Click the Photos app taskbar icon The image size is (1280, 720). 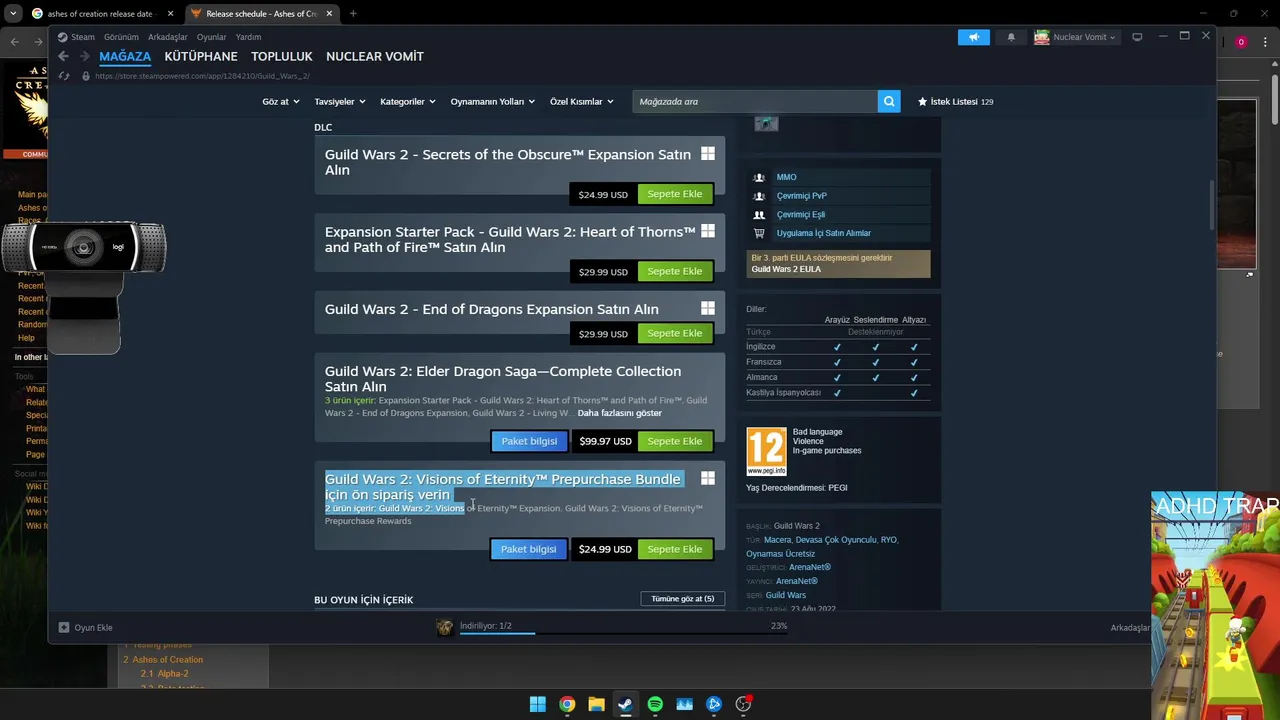[x=684, y=704]
